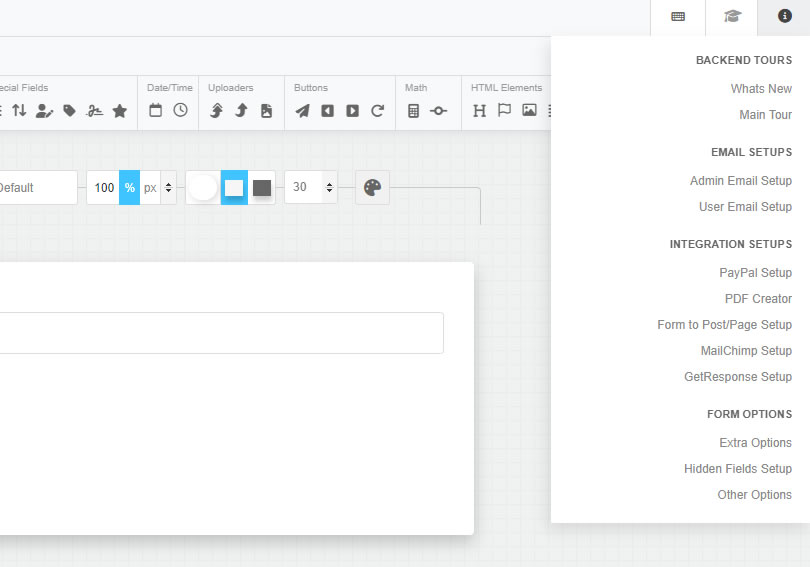Open GetResponse Setup tour
Viewport: 810px width, 567px height.
pyautogui.click(x=738, y=376)
